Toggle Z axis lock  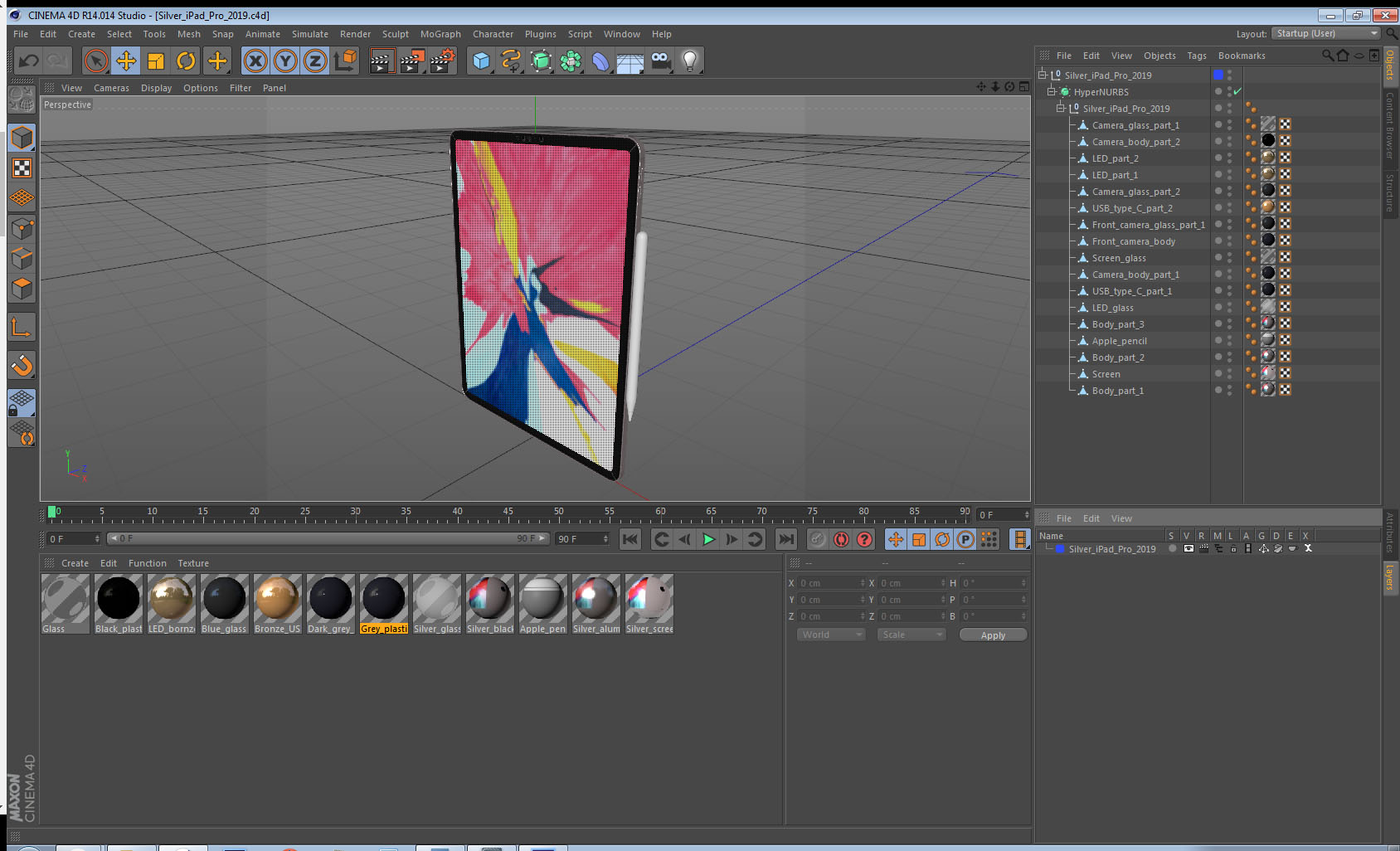coord(315,61)
